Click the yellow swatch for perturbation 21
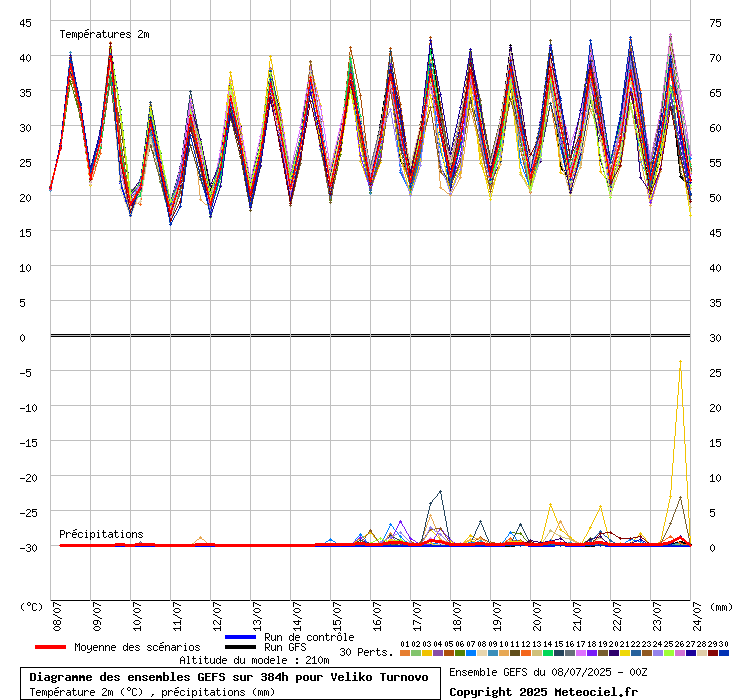This screenshot has width=740, height=700. tap(625, 653)
